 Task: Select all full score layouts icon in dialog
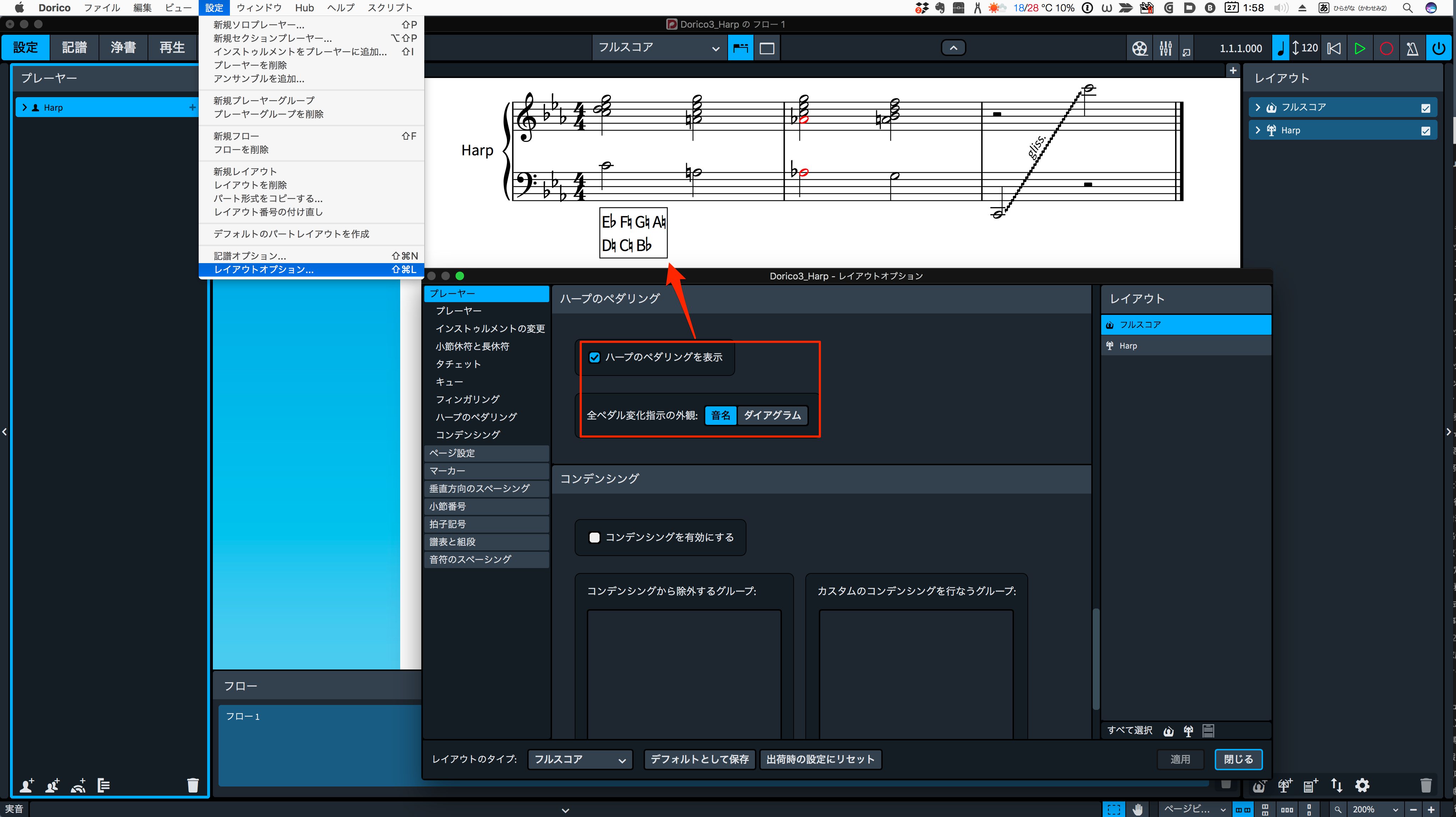click(1168, 731)
